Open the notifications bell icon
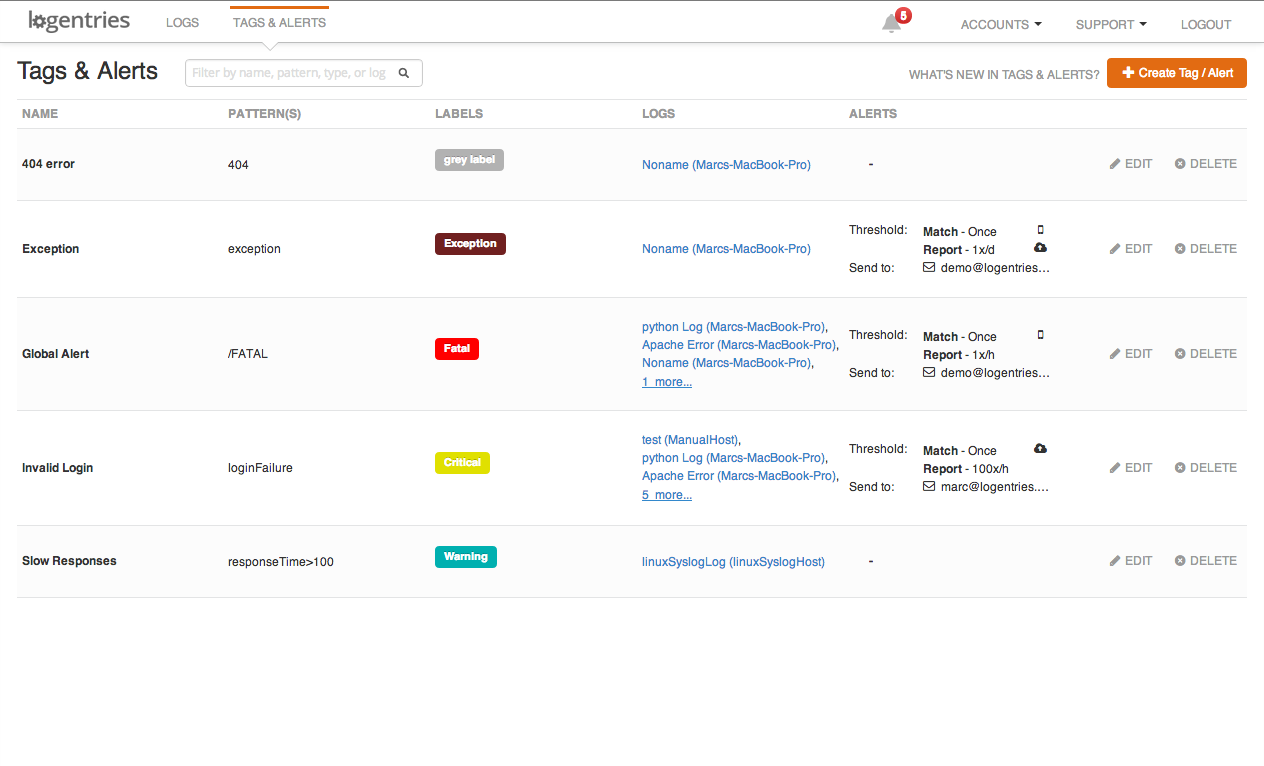1264x766 pixels. point(891,24)
